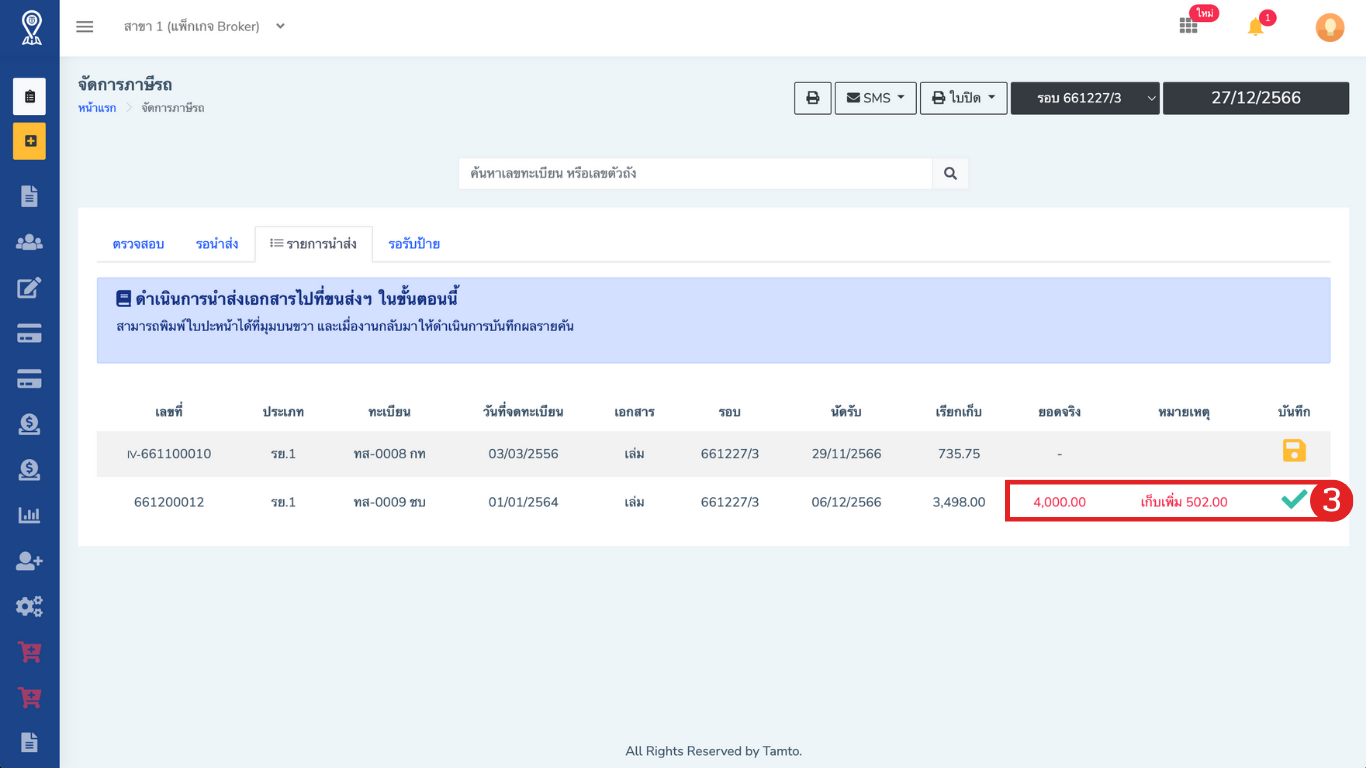
Task: Click plate number ทส-0008 กท
Action: point(389,454)
